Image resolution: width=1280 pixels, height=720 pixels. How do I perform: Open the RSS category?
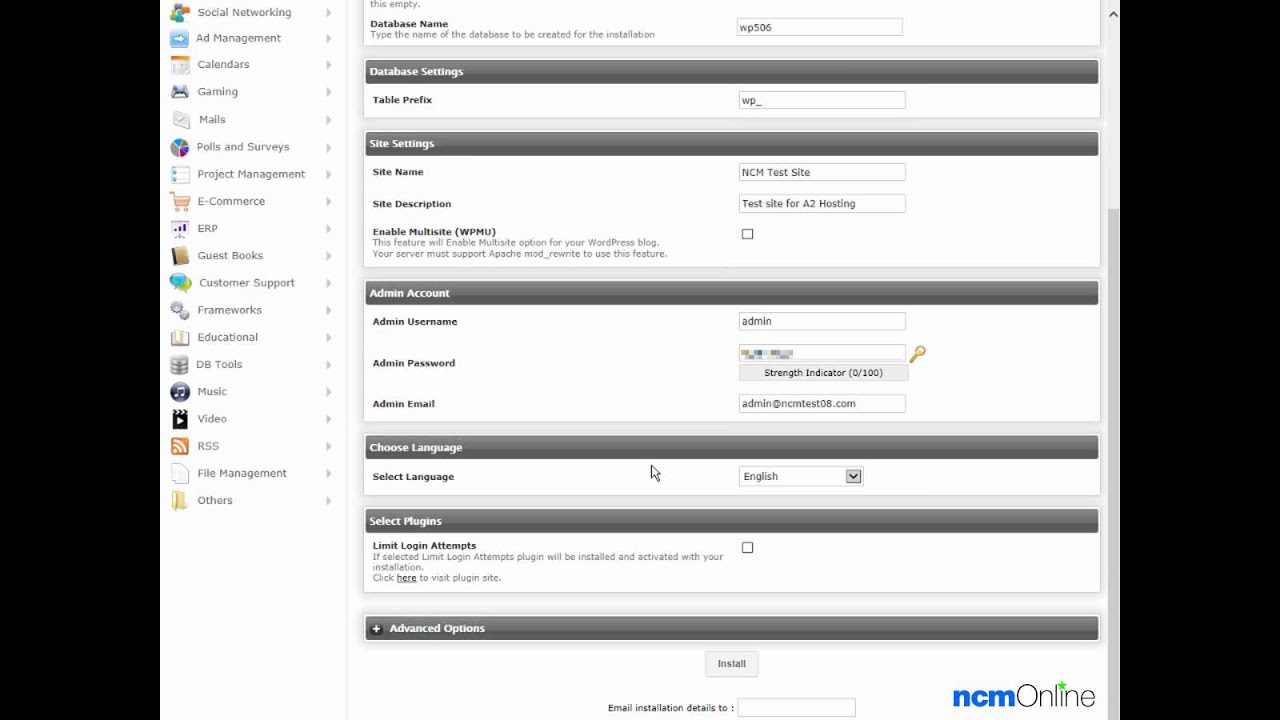coord(208,446)
